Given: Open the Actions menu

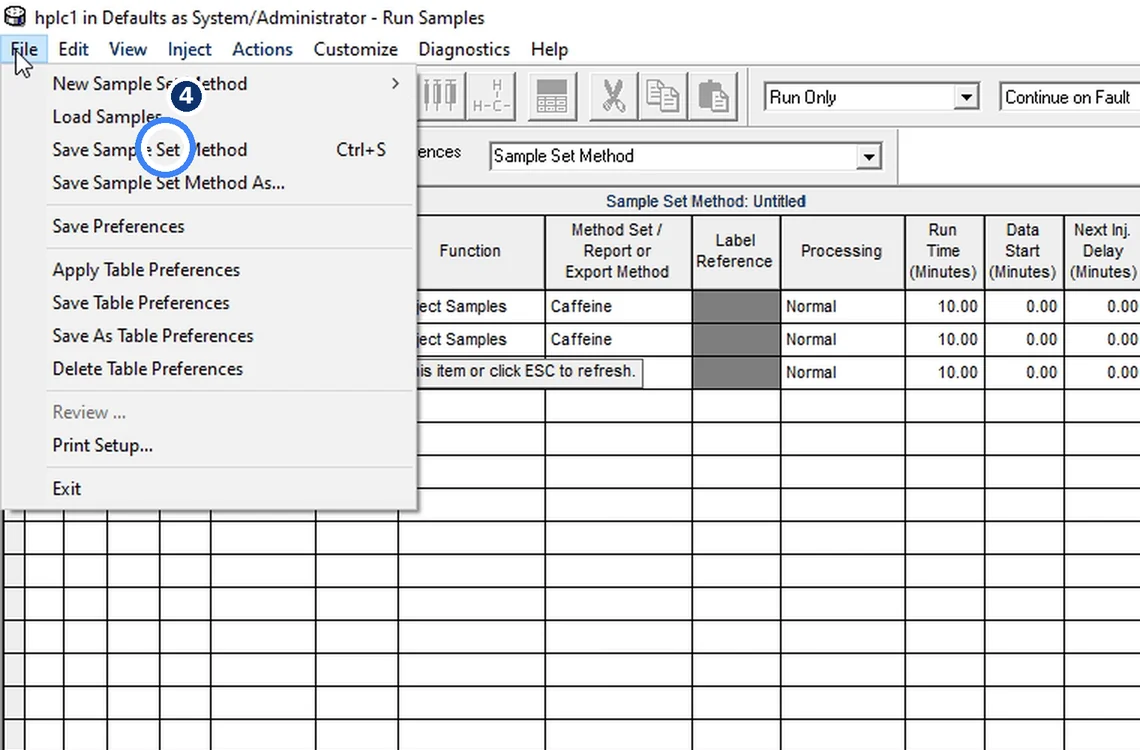Looking at the screenshot, I should click(262, 49).
